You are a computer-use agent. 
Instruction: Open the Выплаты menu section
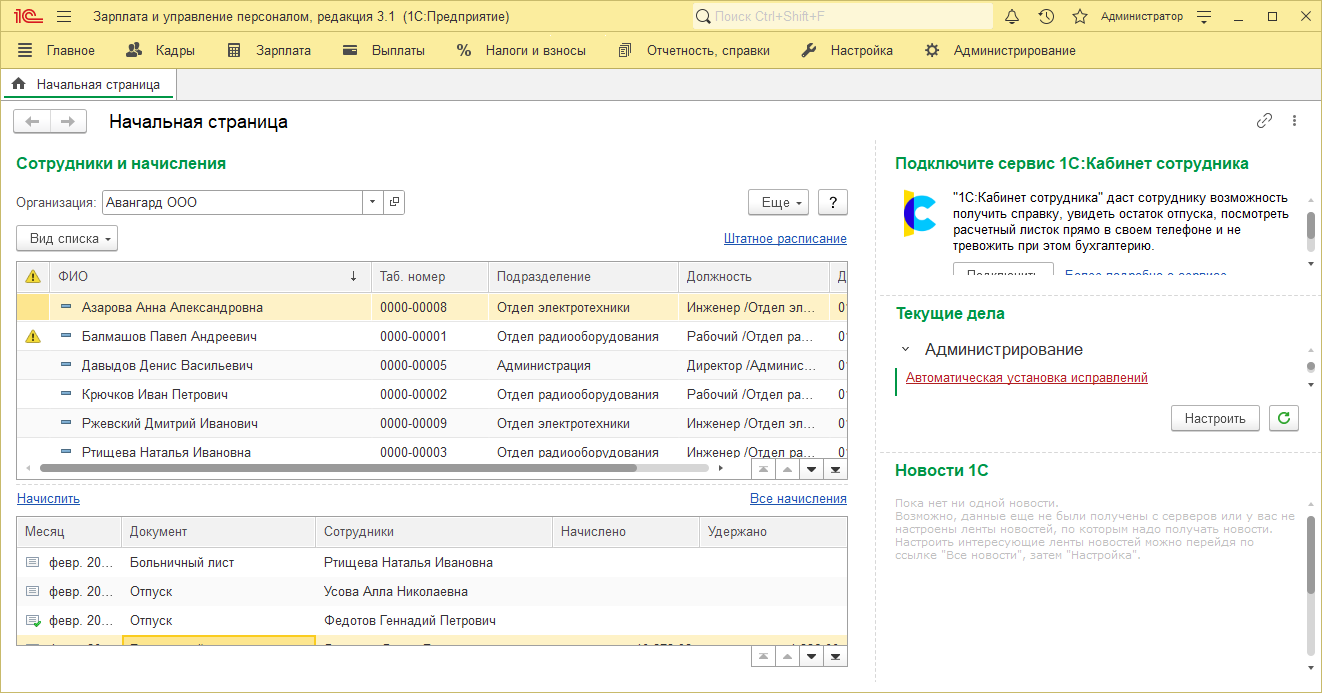[x=384, y=50]
